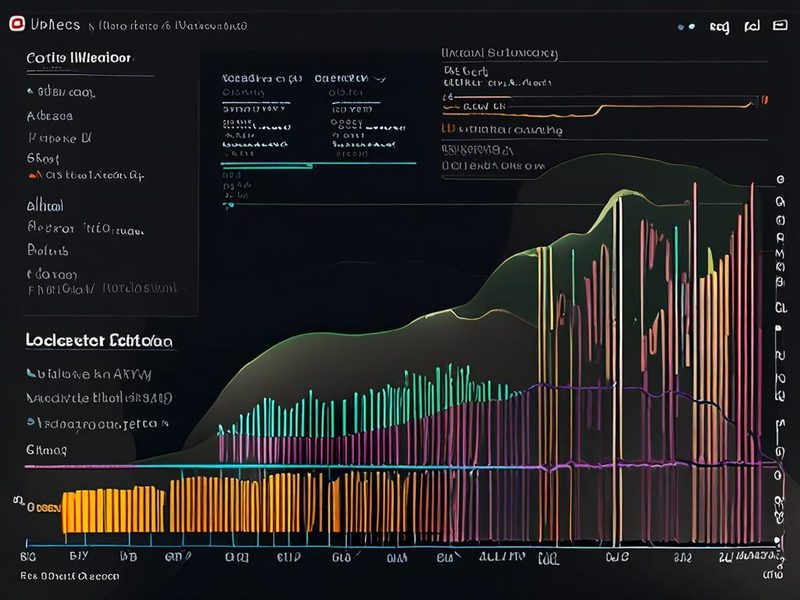
Task: Select the "Abcaca" sidebar item
Action: [49, 116]
